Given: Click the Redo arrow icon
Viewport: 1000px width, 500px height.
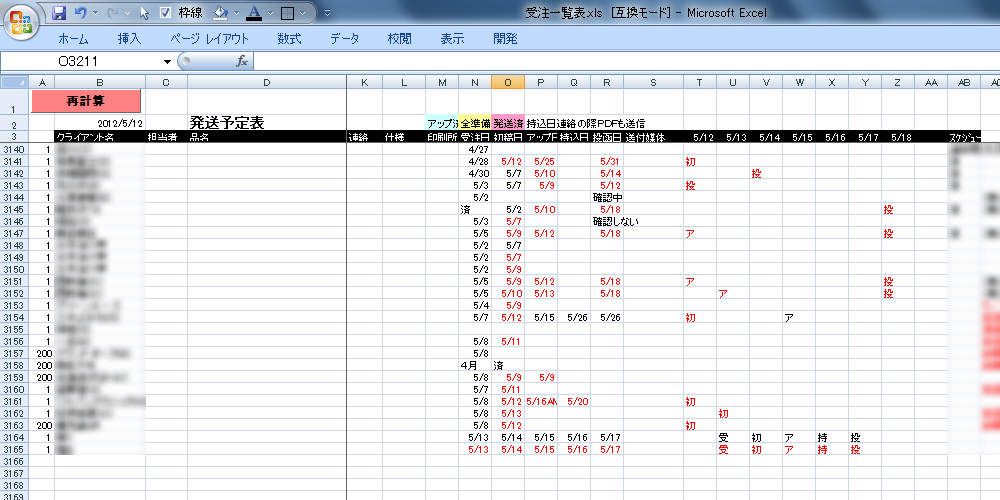Looking at the screenshot, I should (x=113, y=13).
